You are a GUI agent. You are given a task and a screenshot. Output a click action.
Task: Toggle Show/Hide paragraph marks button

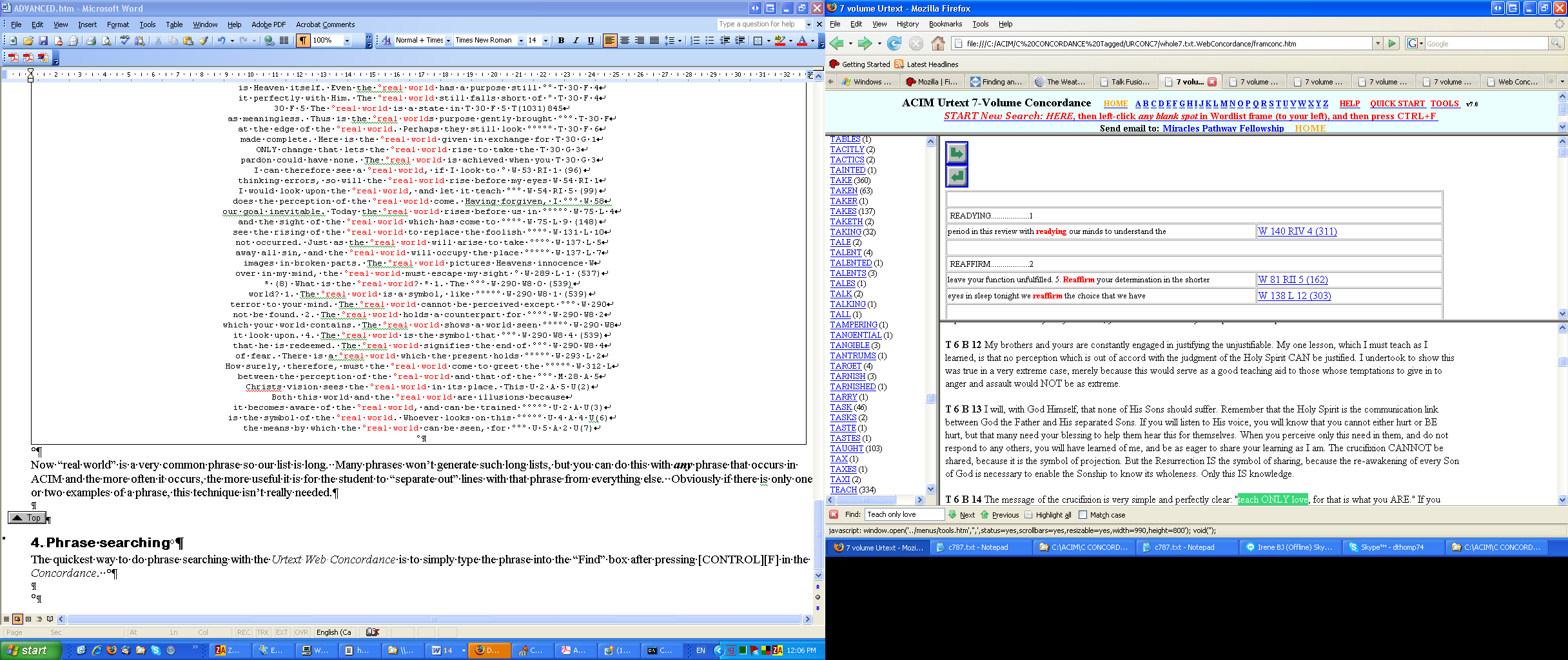[x=302, y=41]
